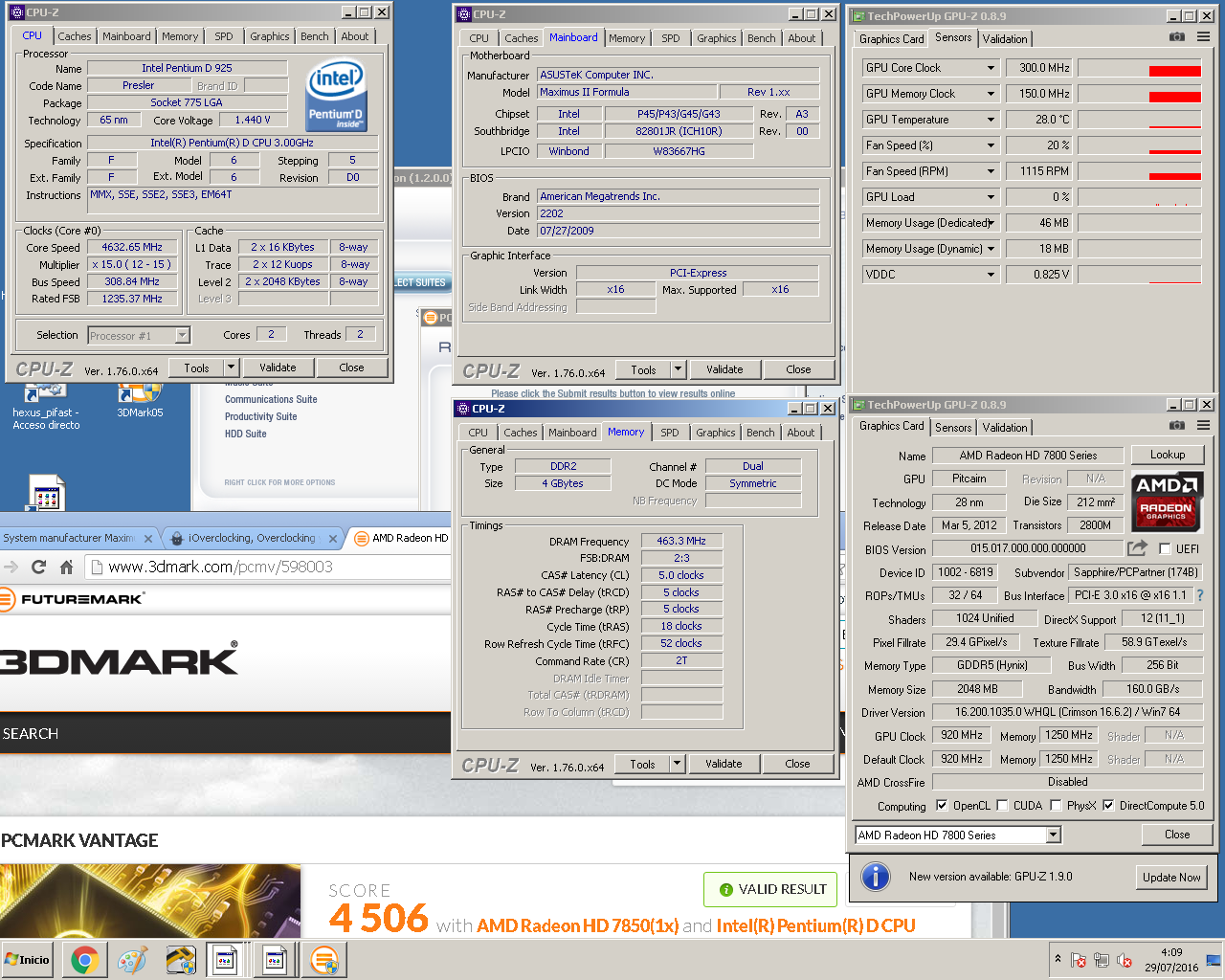
Task: Open Validation tab in GPU-Z Sensors window
Action: coord(1005,39)
